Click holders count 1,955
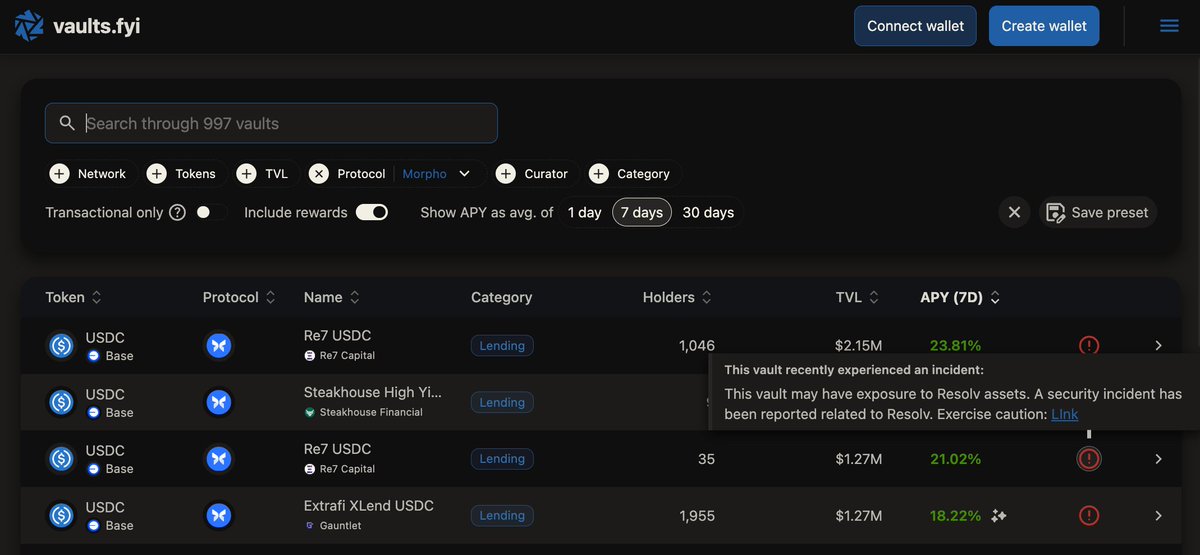Image resolution: width=1200 pixels, height=555 pixels. click(x=697, y=516)
